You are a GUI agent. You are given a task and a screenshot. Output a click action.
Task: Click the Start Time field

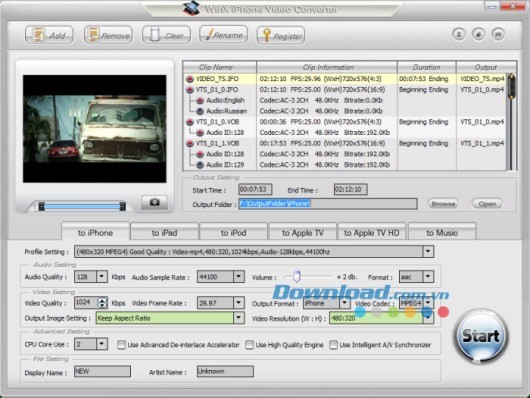(x=255, y=189)
